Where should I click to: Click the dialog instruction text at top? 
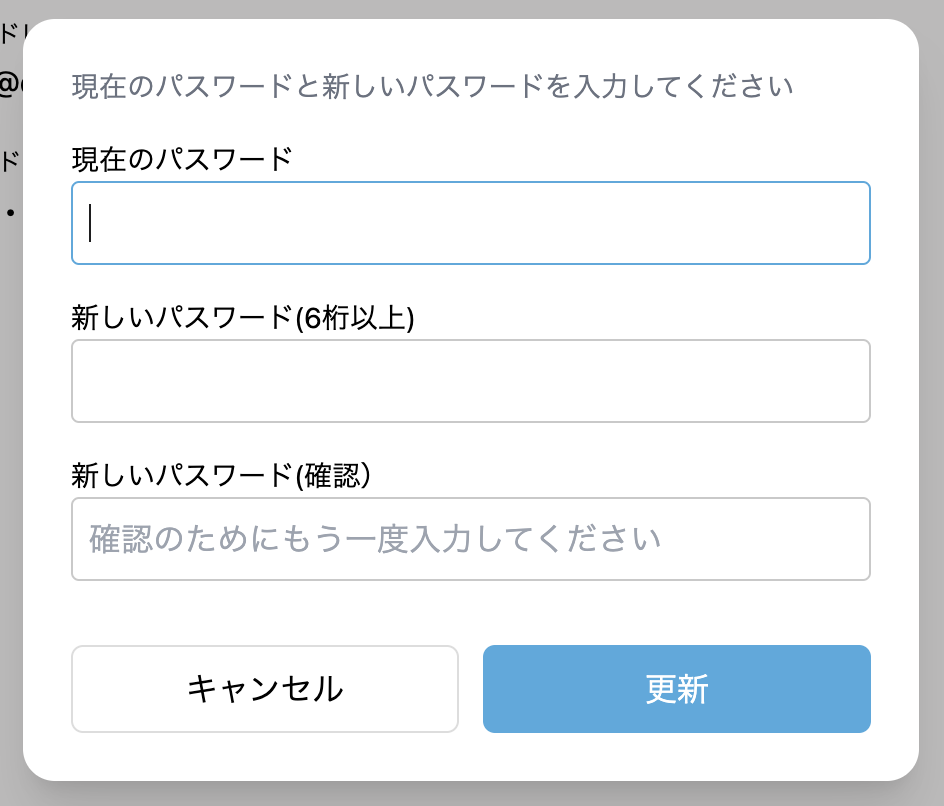[x=432, y=86]
